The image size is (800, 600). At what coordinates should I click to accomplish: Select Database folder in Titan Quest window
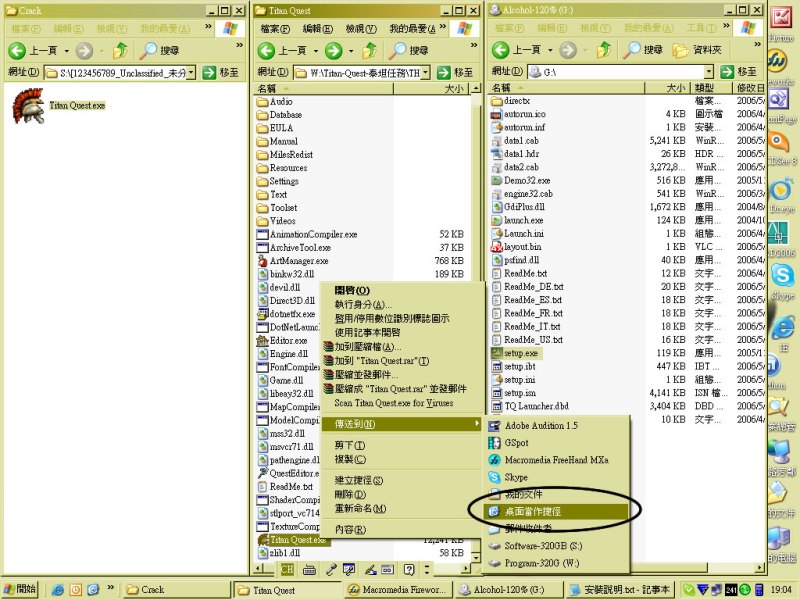point(280,115)
